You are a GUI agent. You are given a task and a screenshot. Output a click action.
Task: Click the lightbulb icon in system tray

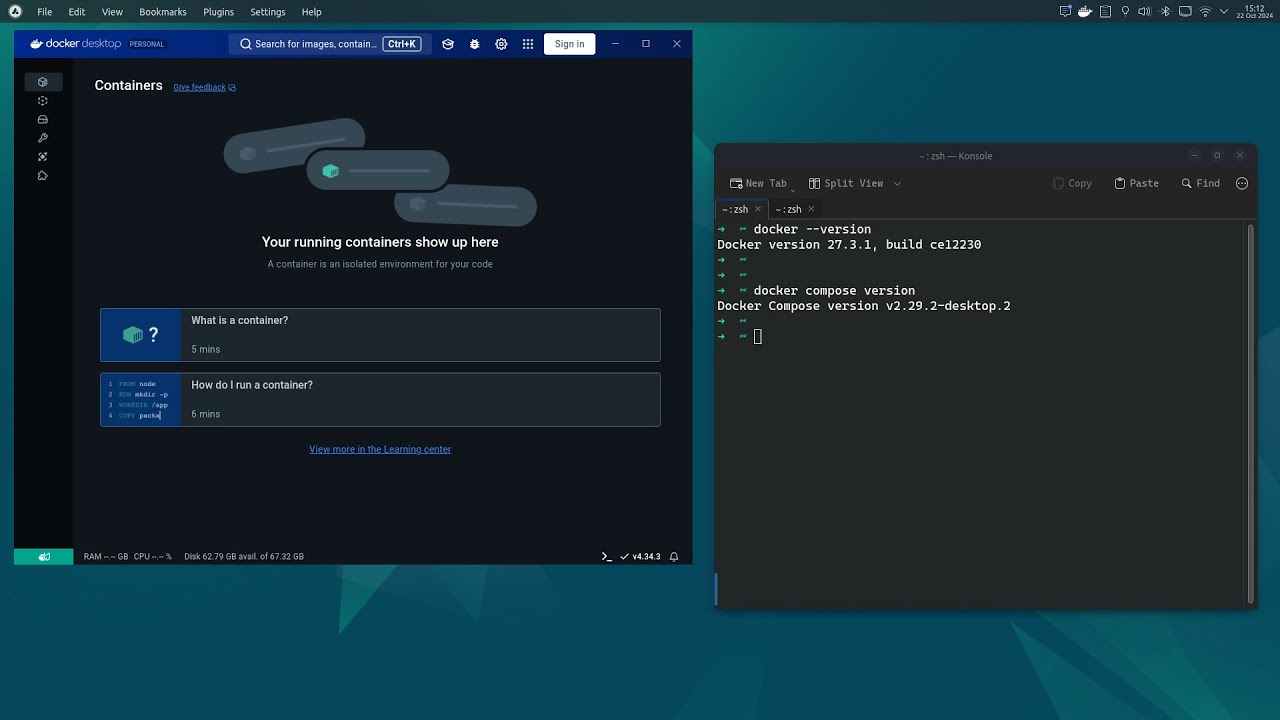(1125, 12)
